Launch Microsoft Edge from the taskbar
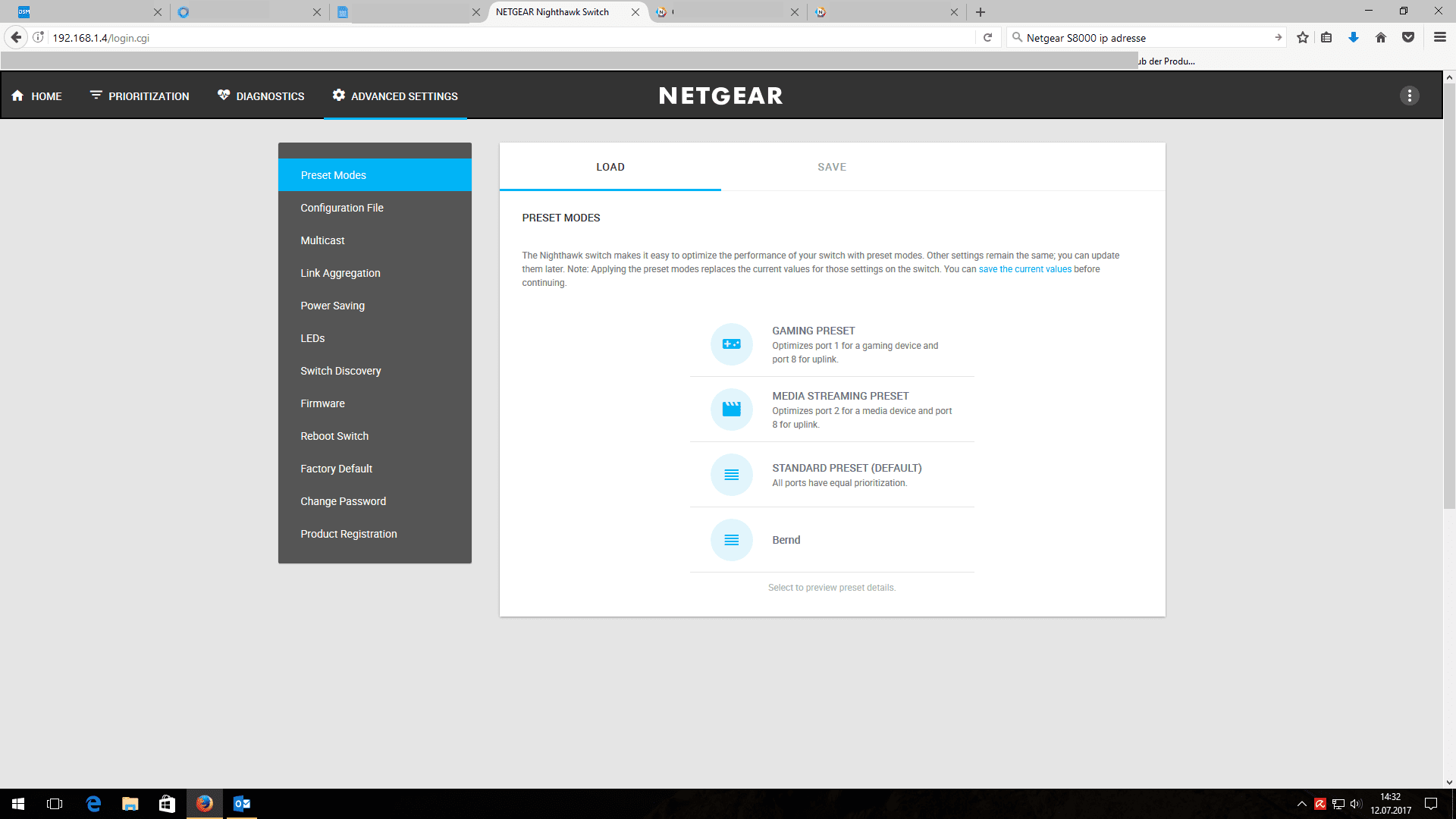 point(93,804)
